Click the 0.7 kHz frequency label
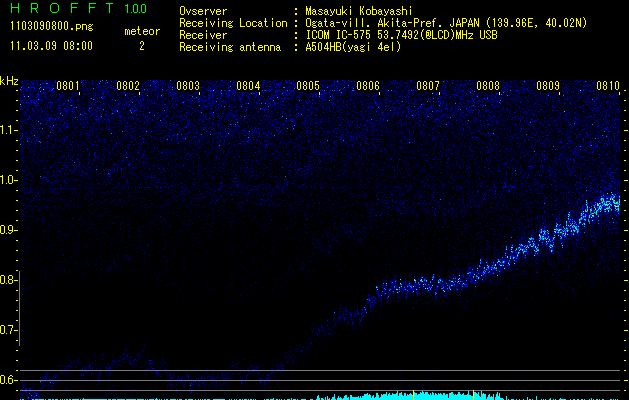The height and width of the screenshot is (400, 629). coord(8,330)
